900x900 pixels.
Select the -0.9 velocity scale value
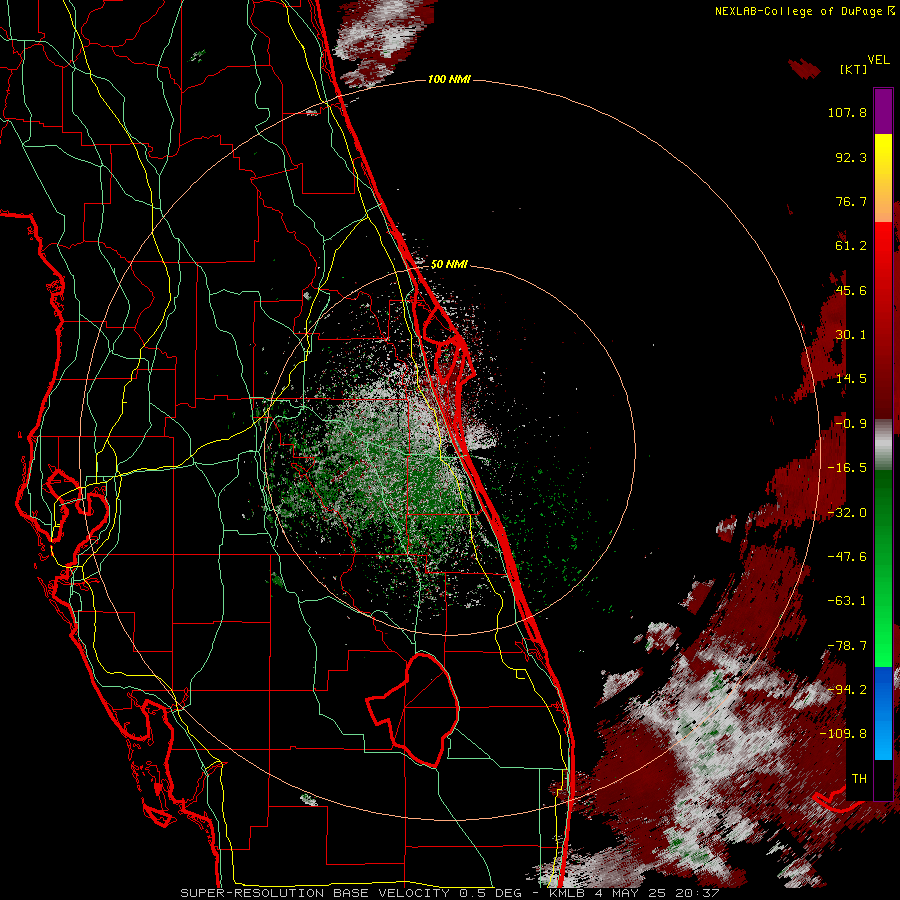pyautogui.click(x=851, y=424)
